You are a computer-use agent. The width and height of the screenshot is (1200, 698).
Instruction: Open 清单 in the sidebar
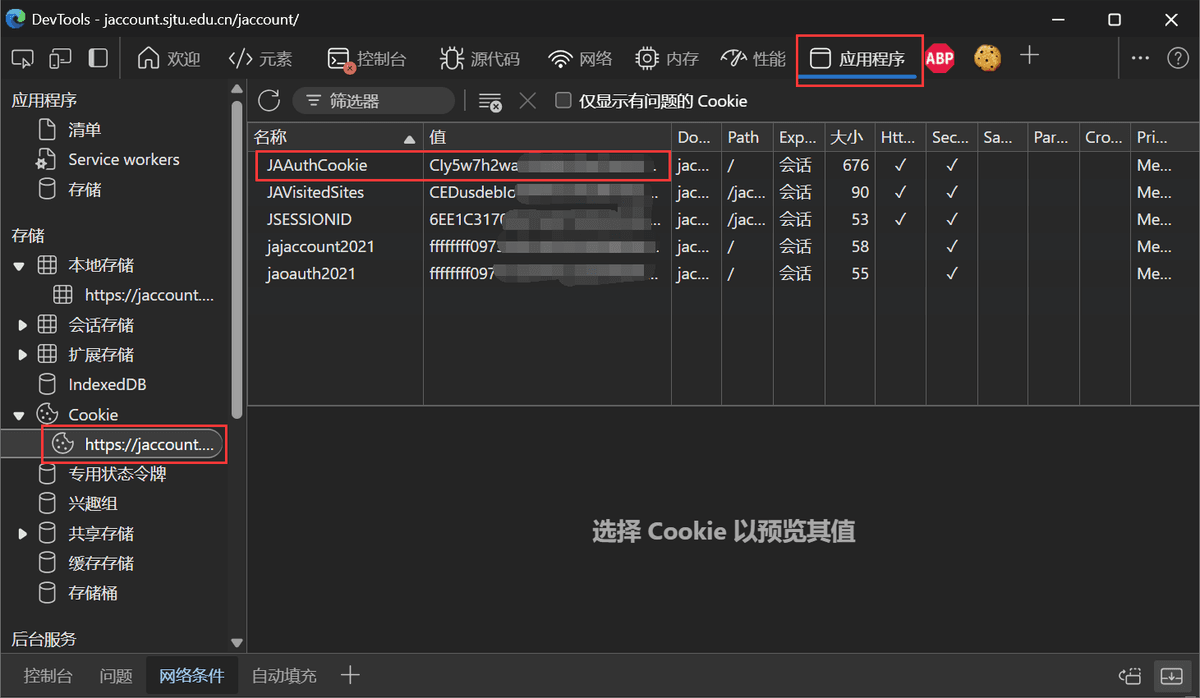[x=85, y=130]
